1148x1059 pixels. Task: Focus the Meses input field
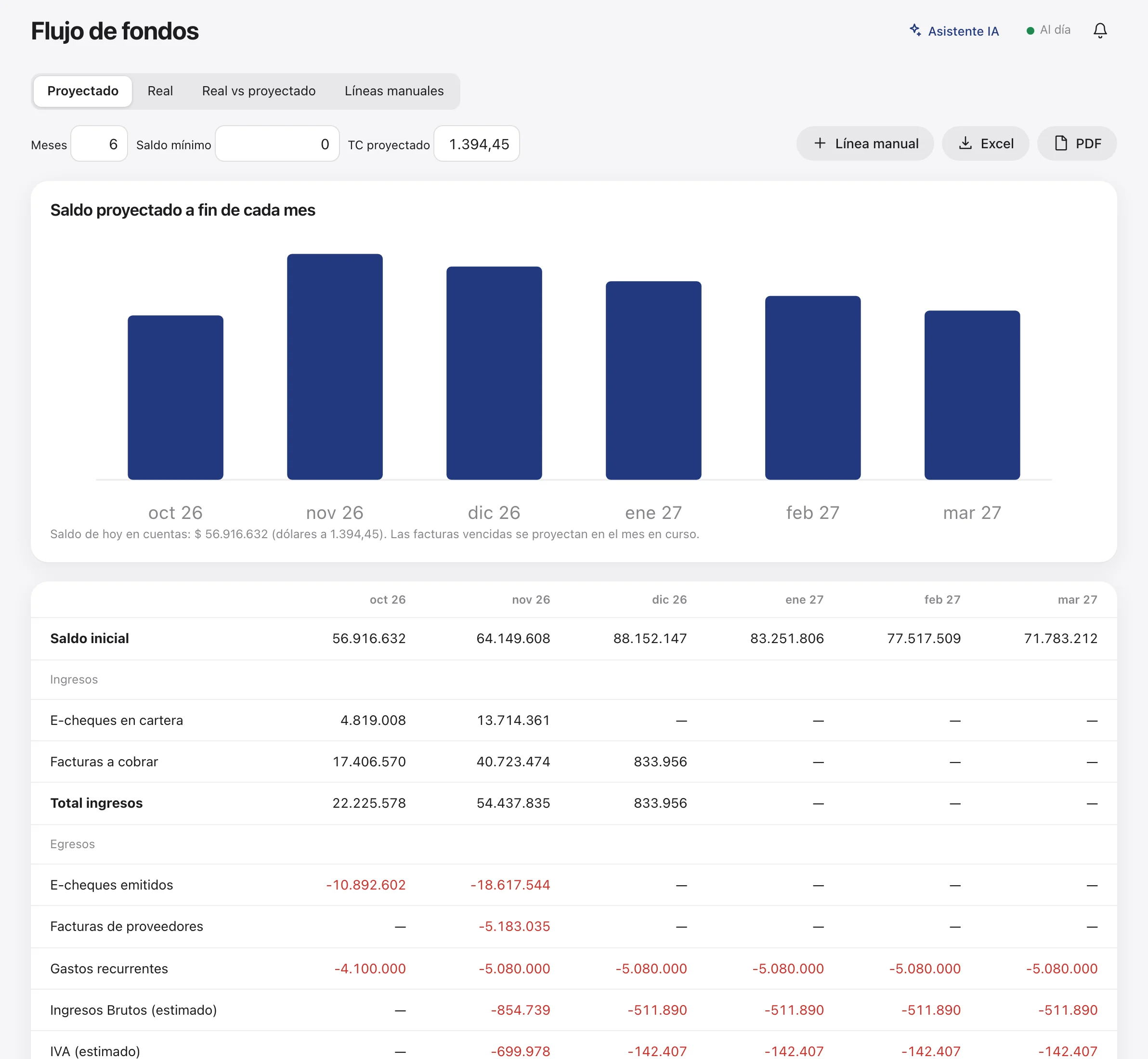click(x=99, y=144)
